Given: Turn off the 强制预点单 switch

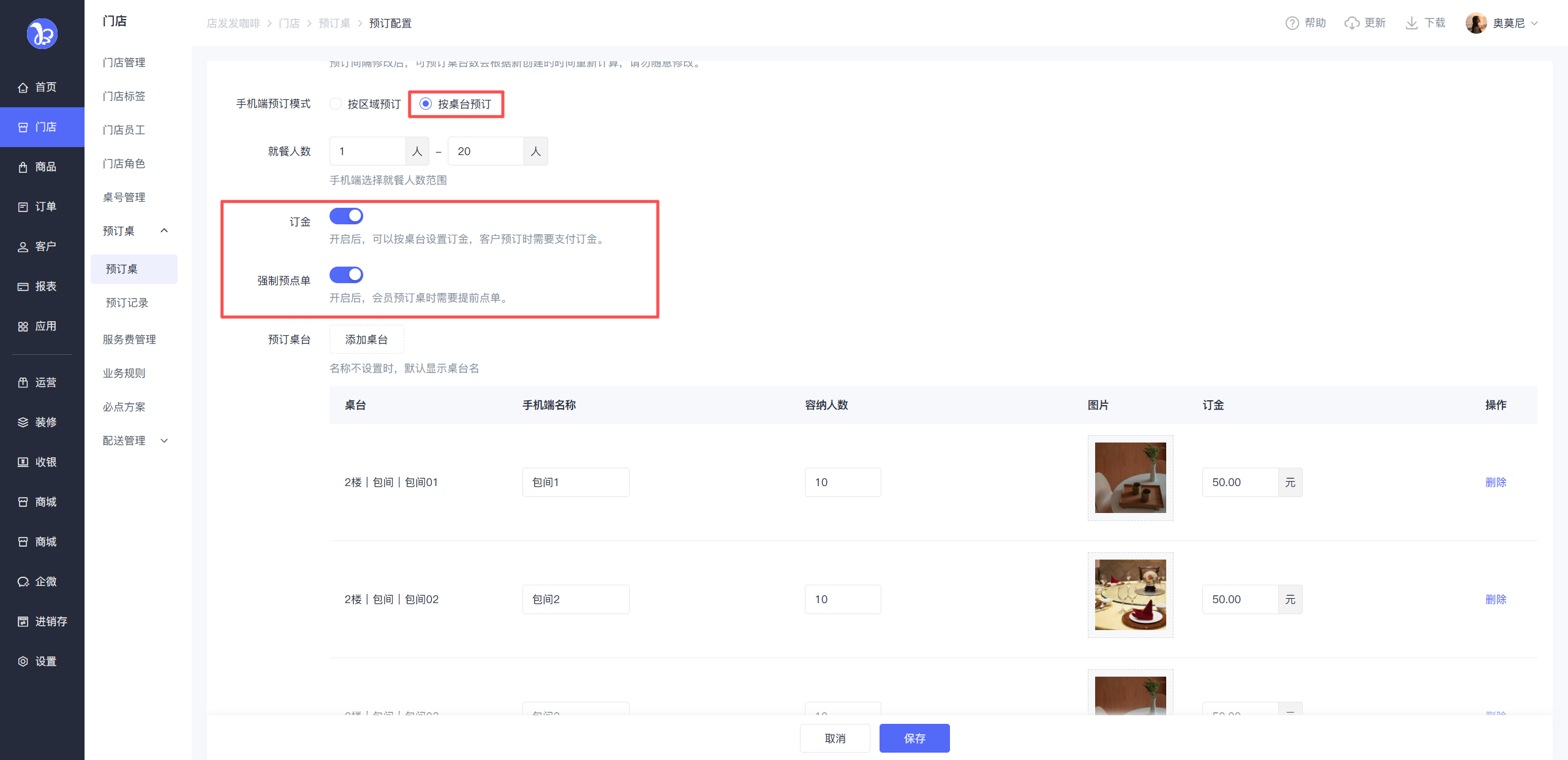Looking at the screenshot, I should (346, 275).
